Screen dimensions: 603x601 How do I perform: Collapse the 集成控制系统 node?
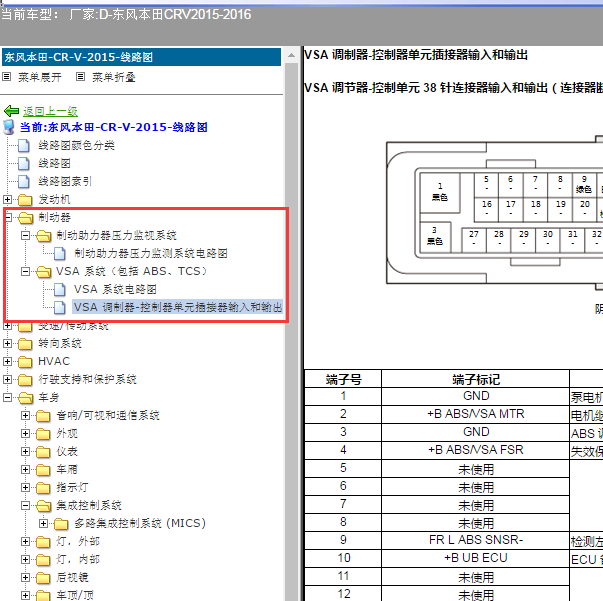(x=25, y=505)
